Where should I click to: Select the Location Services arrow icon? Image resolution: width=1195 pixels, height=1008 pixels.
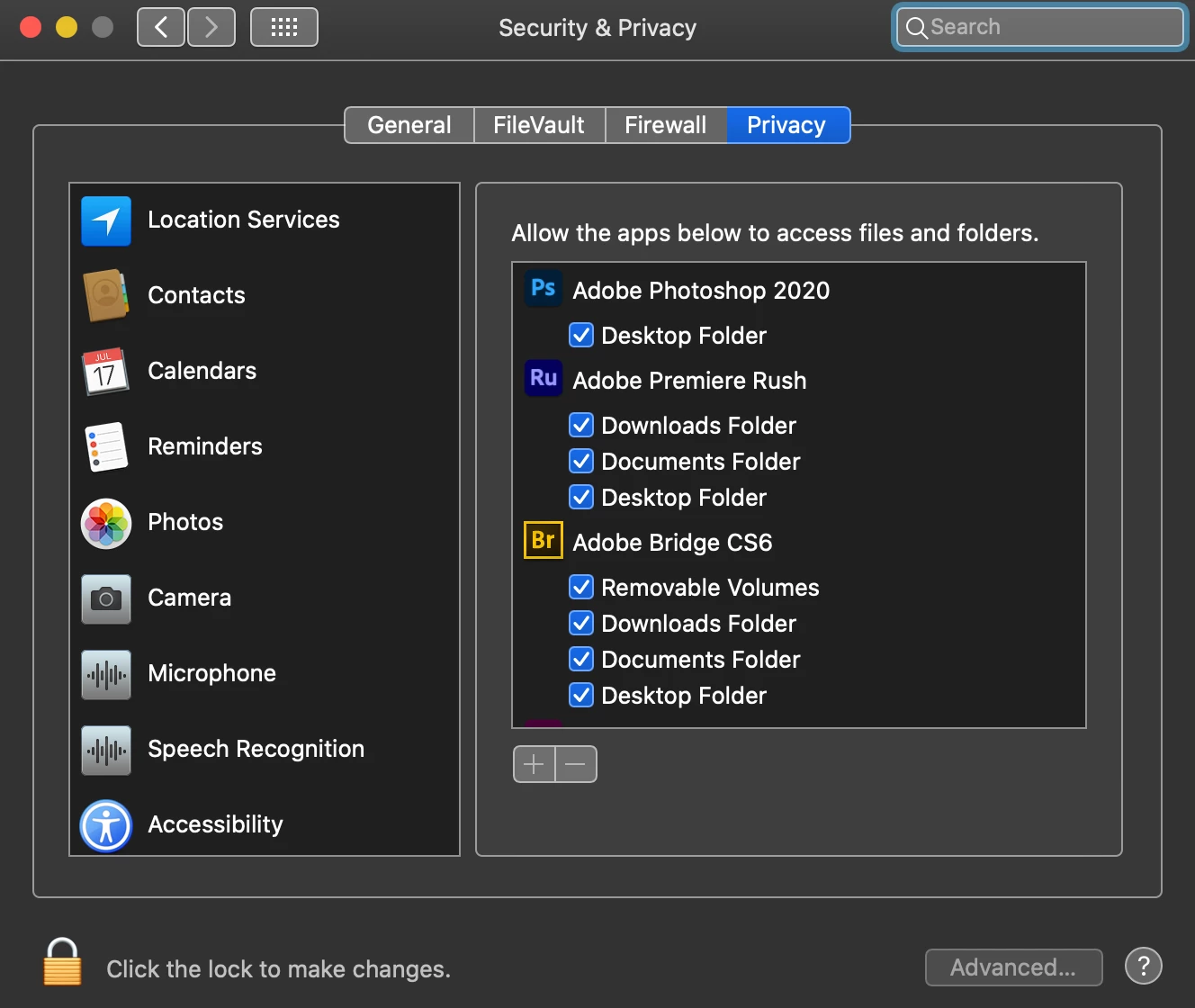pyautogui.click(x=106, y=220)
